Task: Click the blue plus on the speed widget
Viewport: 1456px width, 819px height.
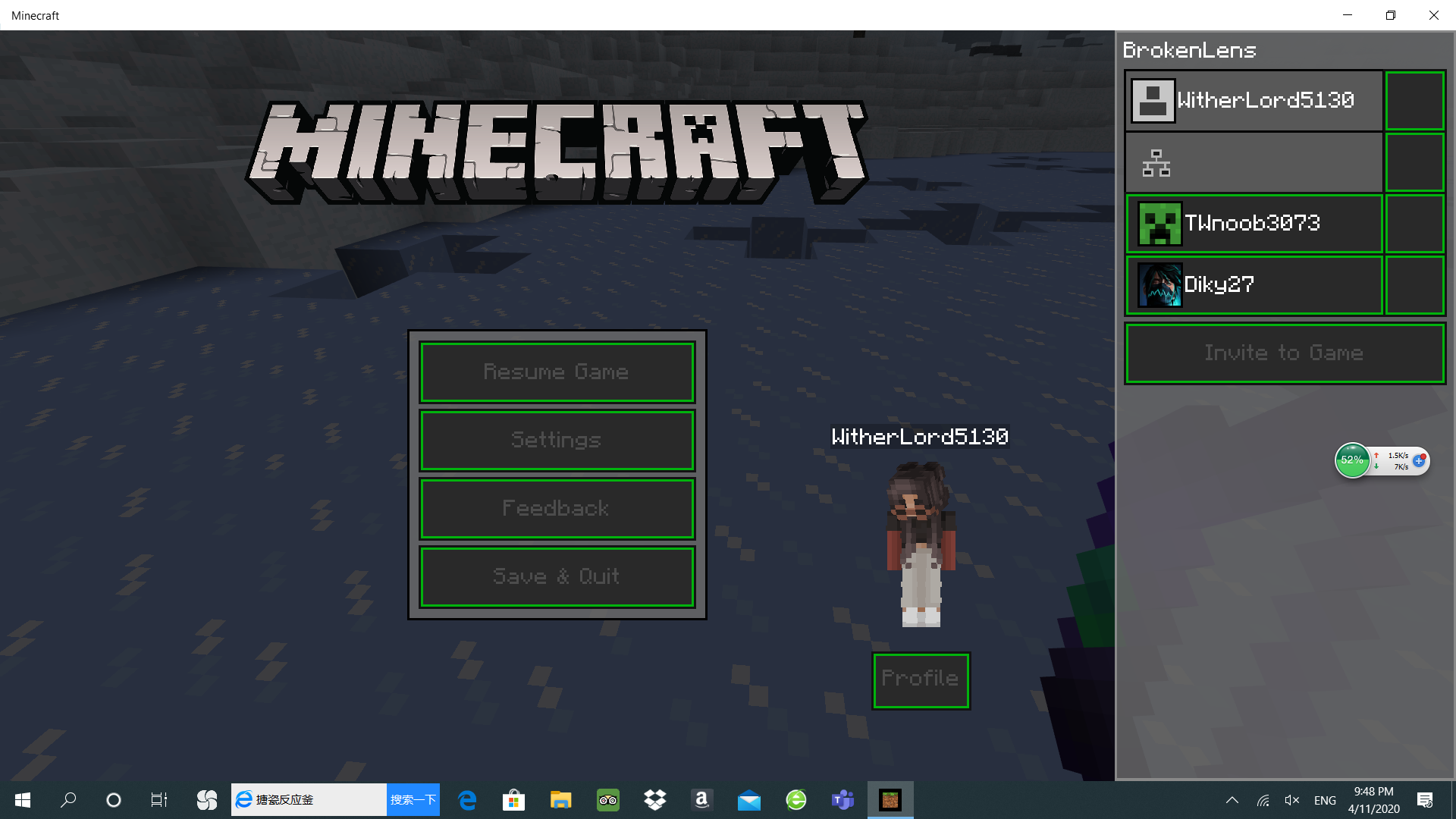Action: tap(1419, 460)
